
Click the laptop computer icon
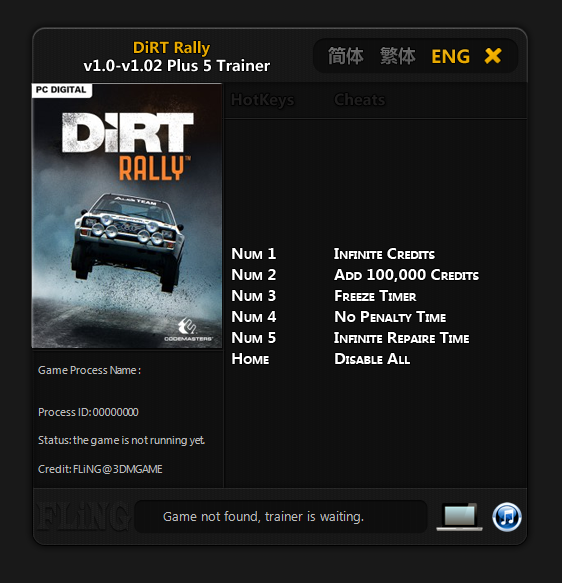coord(459,517)
